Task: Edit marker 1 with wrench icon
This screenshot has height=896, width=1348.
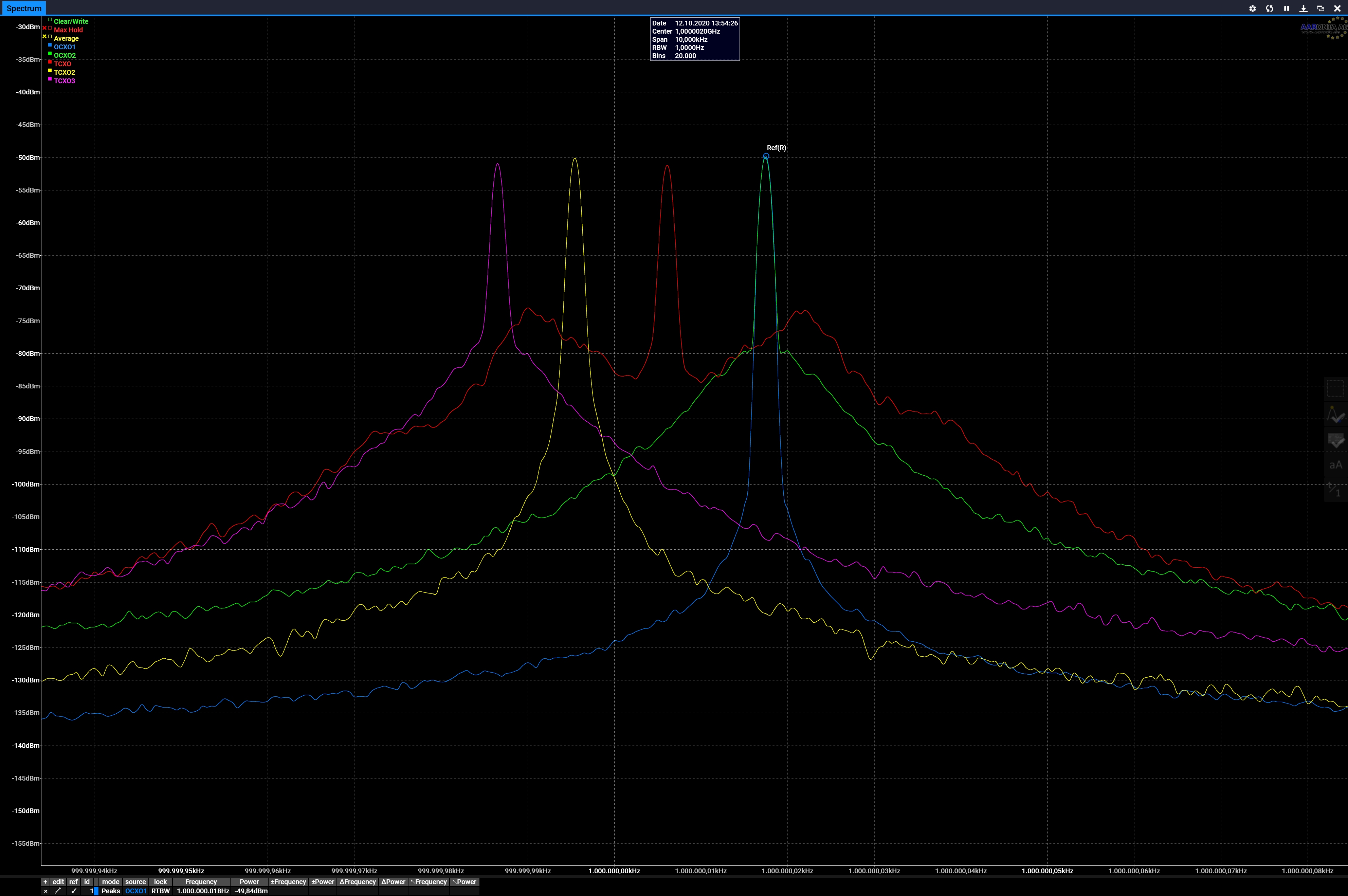Action: point(58,891)
